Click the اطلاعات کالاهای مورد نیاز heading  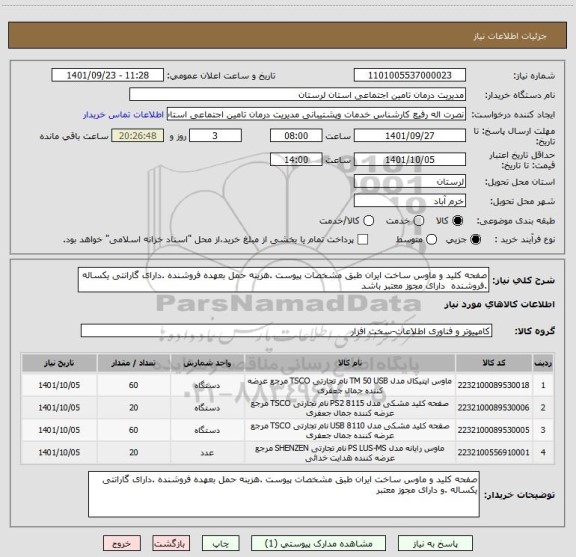pyautogui.click(x=500, y=305)
